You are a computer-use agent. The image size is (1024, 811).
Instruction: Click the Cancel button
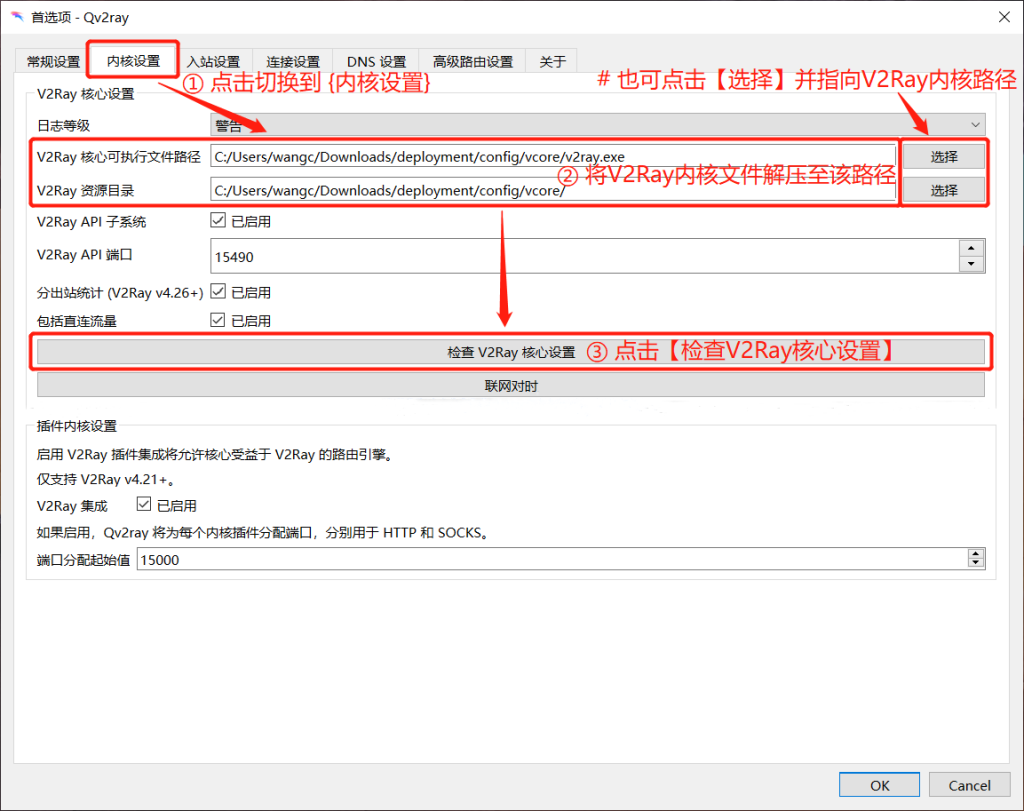pyautogui.click(x=969, y=786)
